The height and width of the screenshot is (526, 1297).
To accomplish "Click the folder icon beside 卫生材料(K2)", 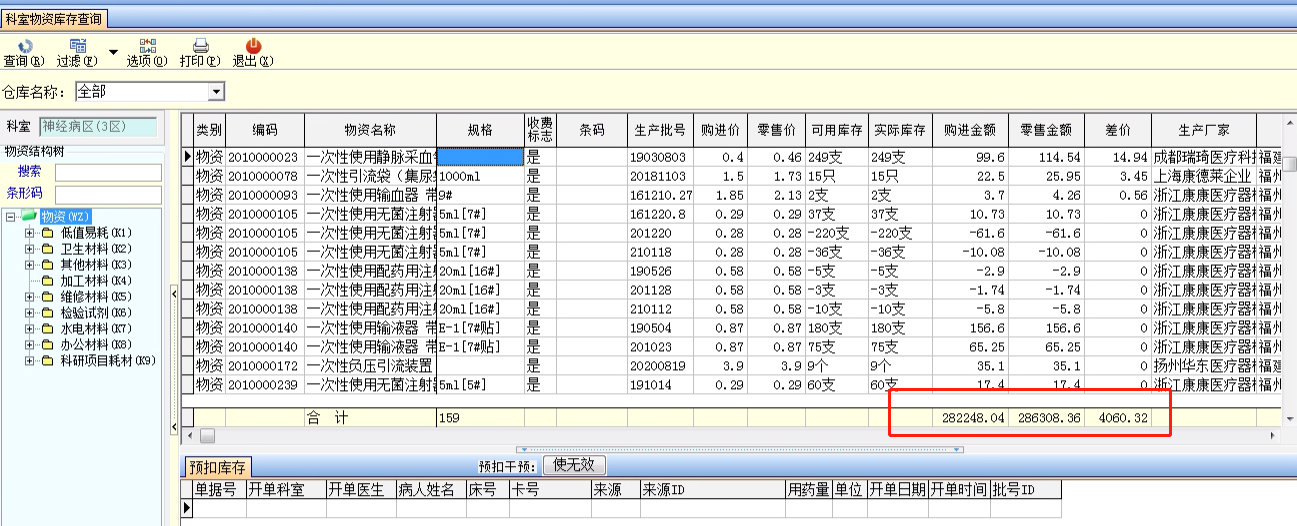I will [x=47, y=249].
